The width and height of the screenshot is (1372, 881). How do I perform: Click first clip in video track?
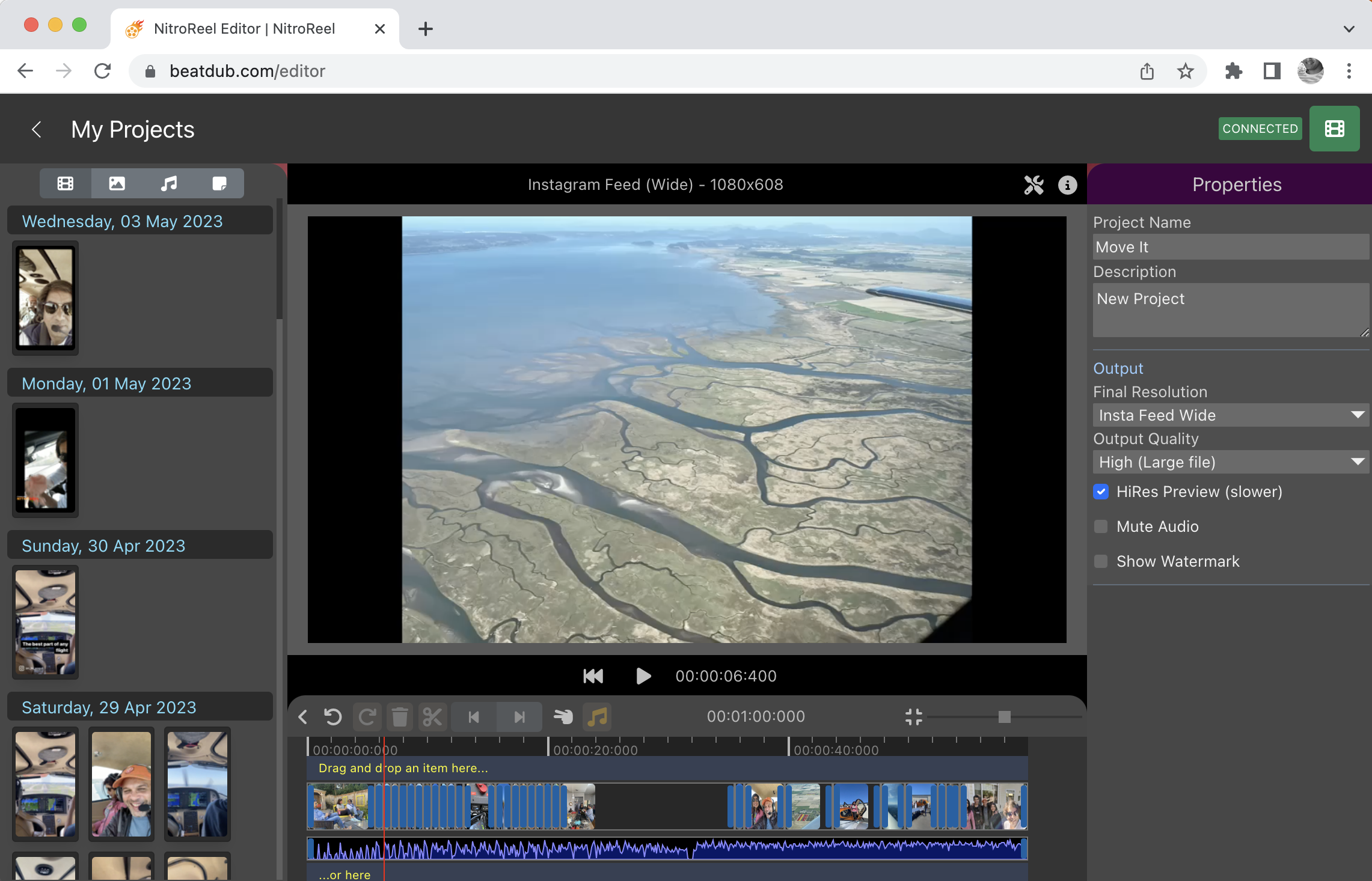click(x=340, y=806)
